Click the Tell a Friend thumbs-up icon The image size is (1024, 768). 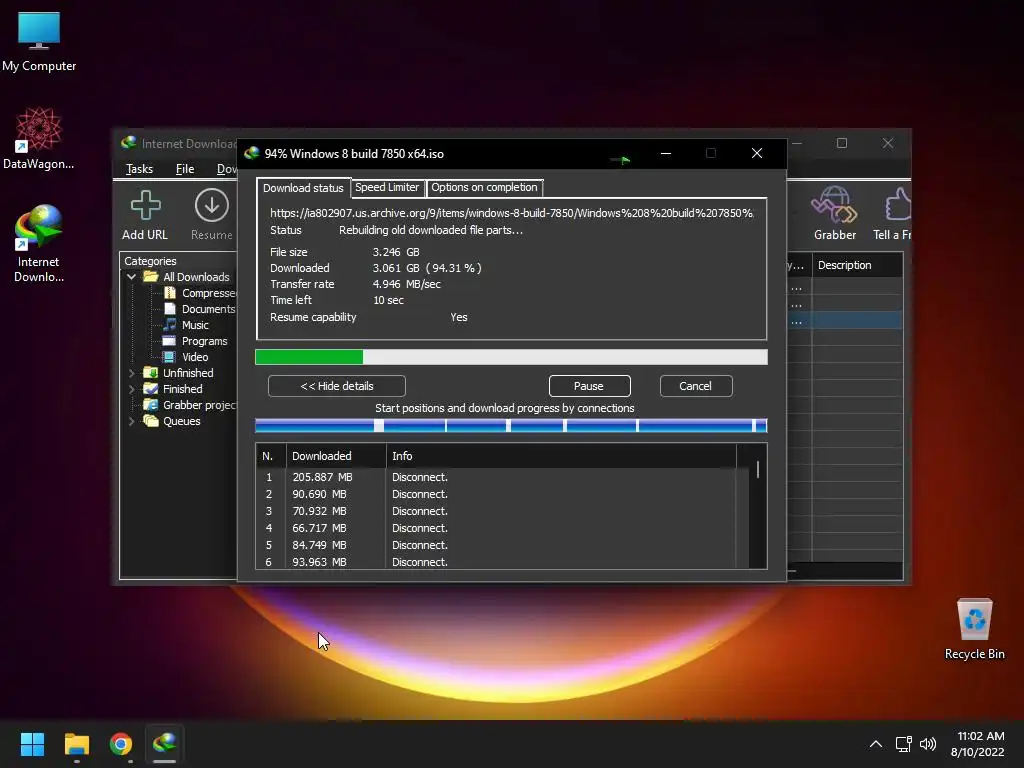tap(898, 205)
